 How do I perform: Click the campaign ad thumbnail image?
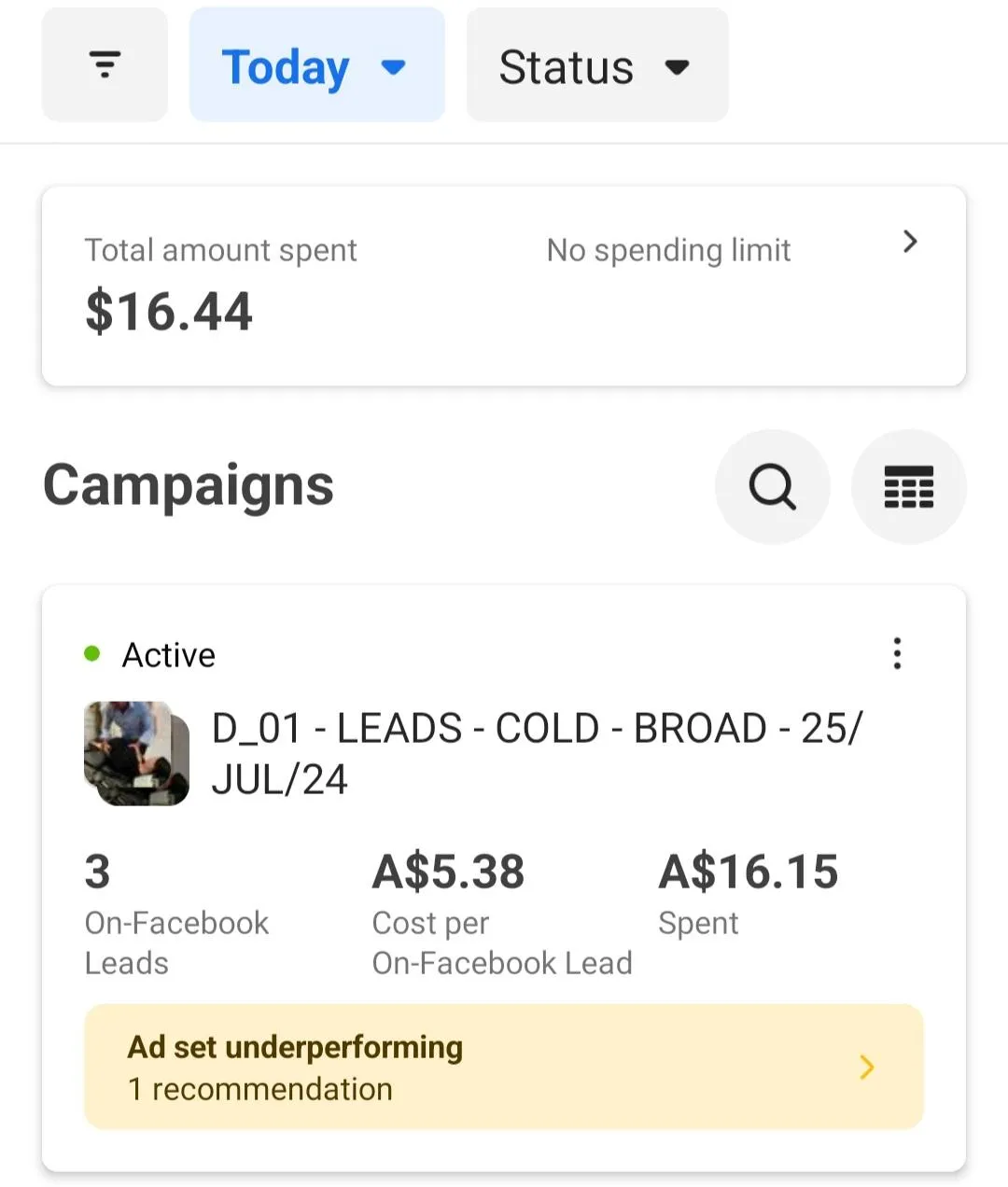pyautogui.click(x=136, y=753)
